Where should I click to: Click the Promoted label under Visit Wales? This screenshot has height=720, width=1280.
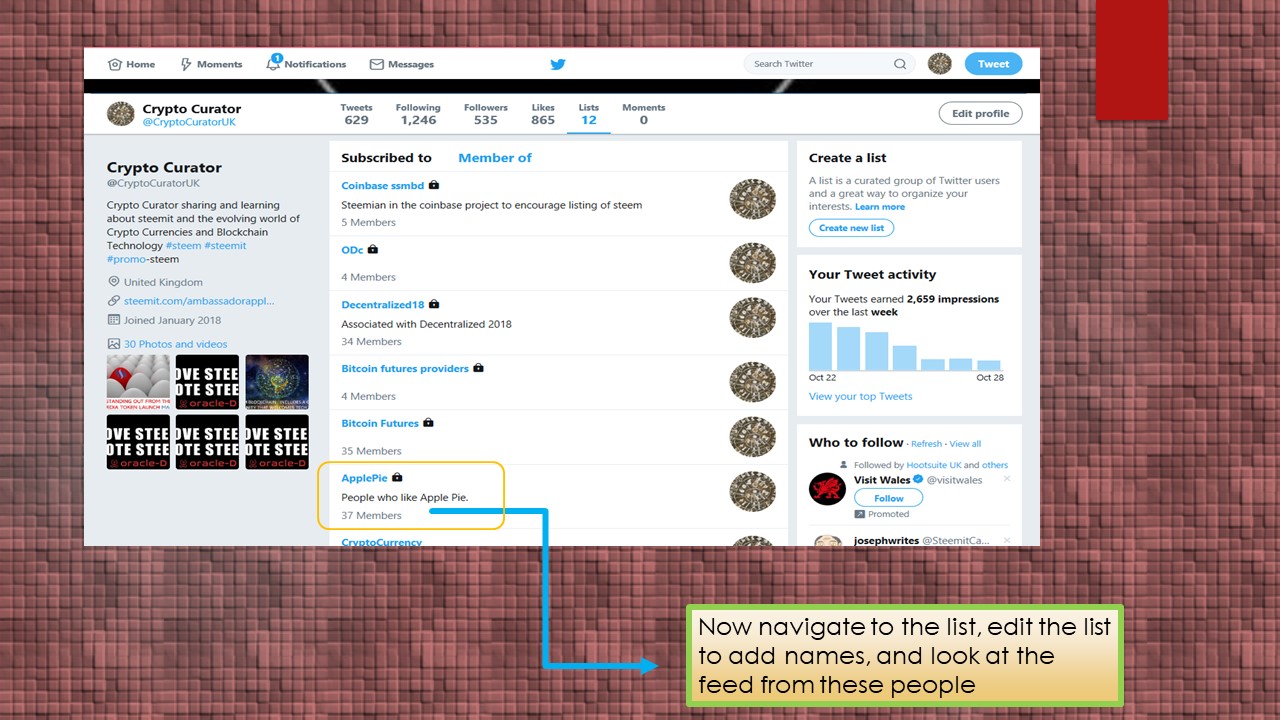[x=889, y=514]
